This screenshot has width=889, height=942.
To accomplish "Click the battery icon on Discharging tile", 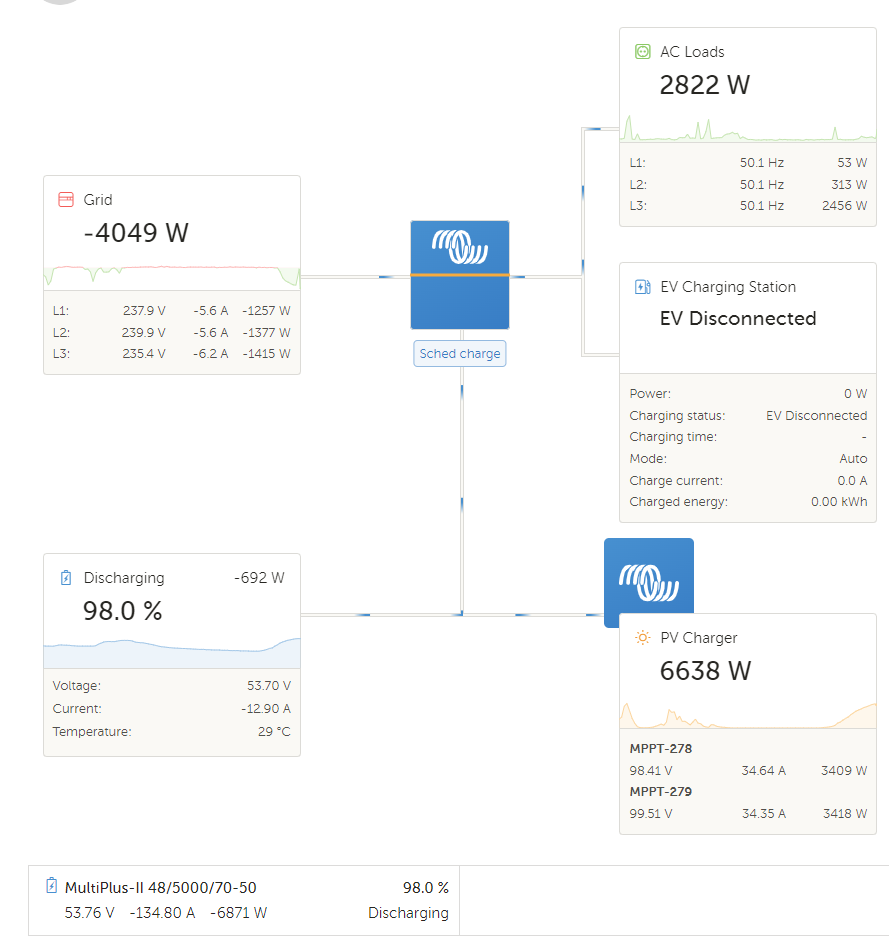I will (64, 577).
